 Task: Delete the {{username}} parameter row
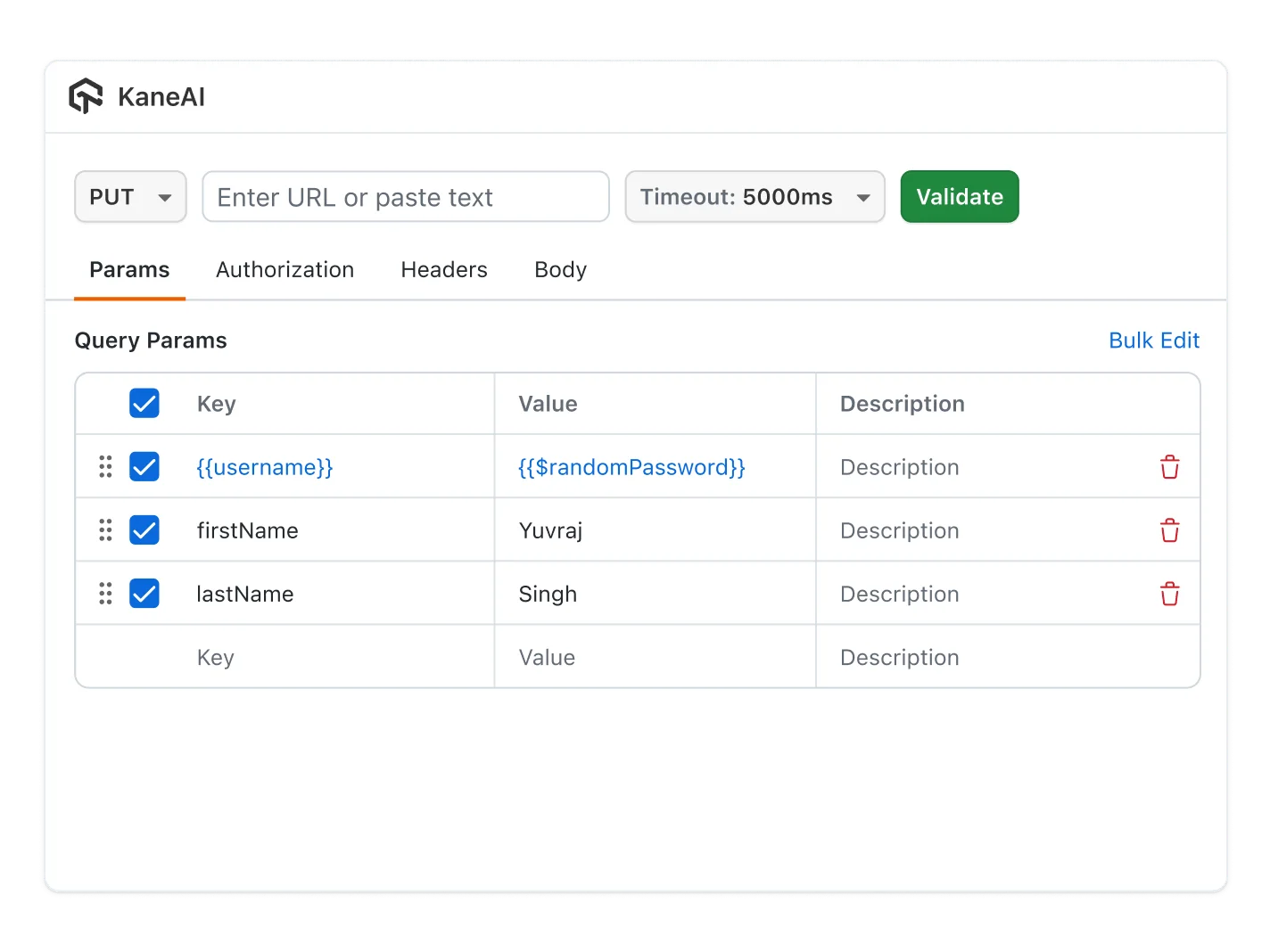1169,466
